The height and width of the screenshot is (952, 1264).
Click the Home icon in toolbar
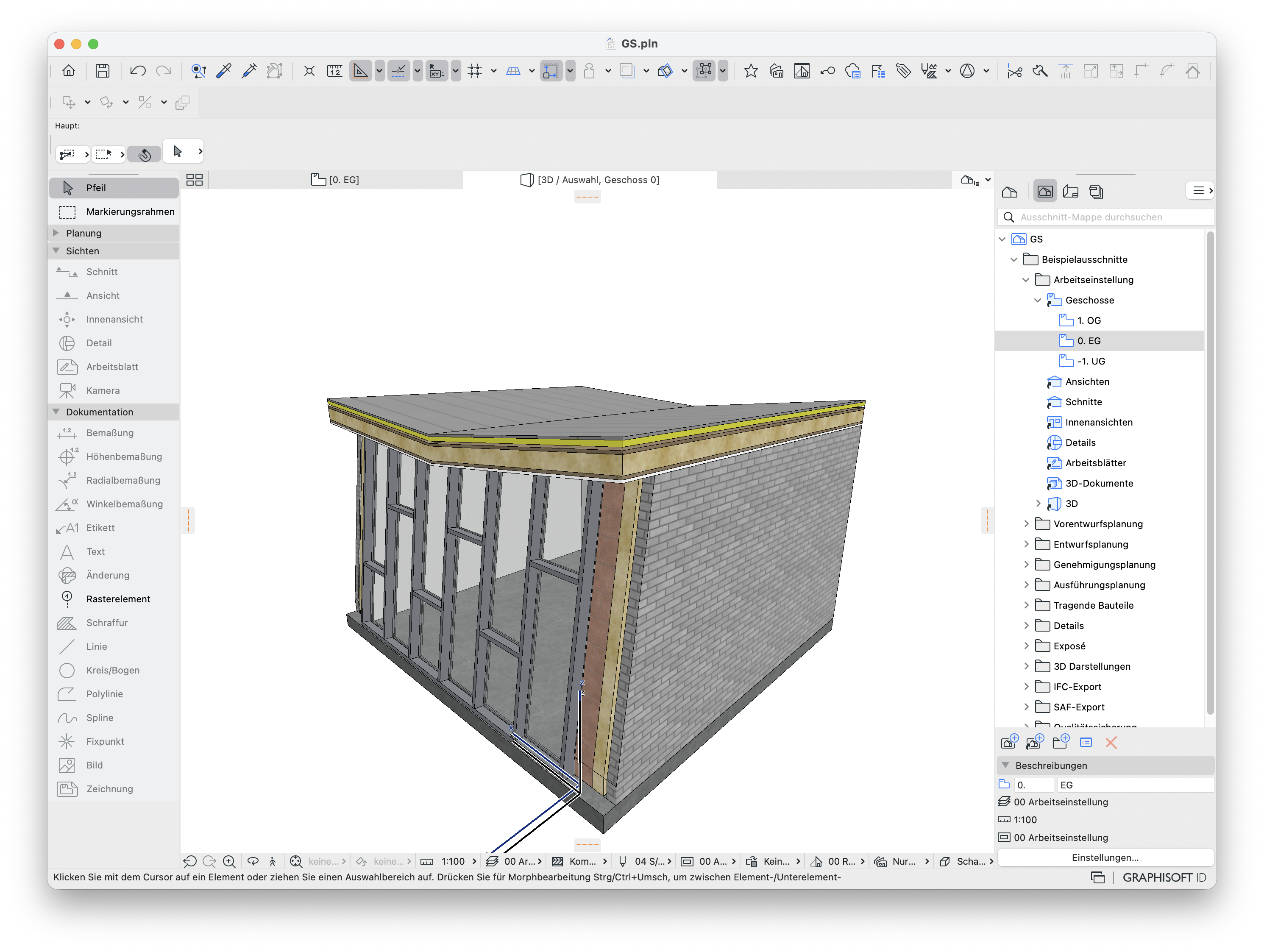pos(69,71)
